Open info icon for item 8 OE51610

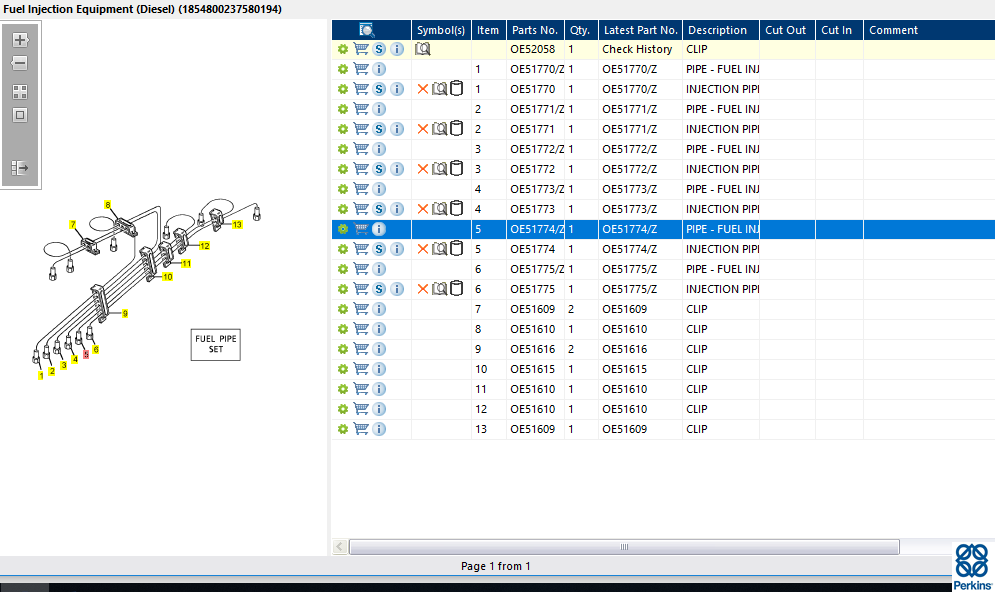click(379, 329)
